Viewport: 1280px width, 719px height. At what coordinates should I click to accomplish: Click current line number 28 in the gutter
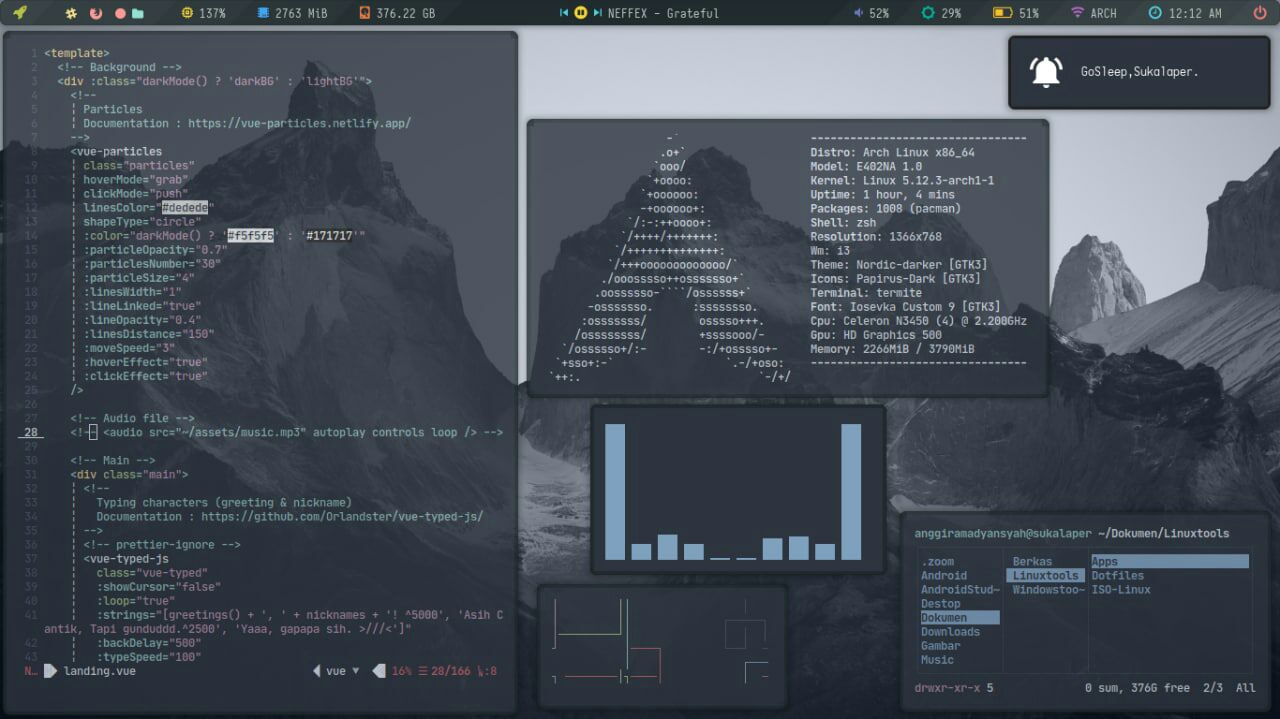tap(31, 433)
